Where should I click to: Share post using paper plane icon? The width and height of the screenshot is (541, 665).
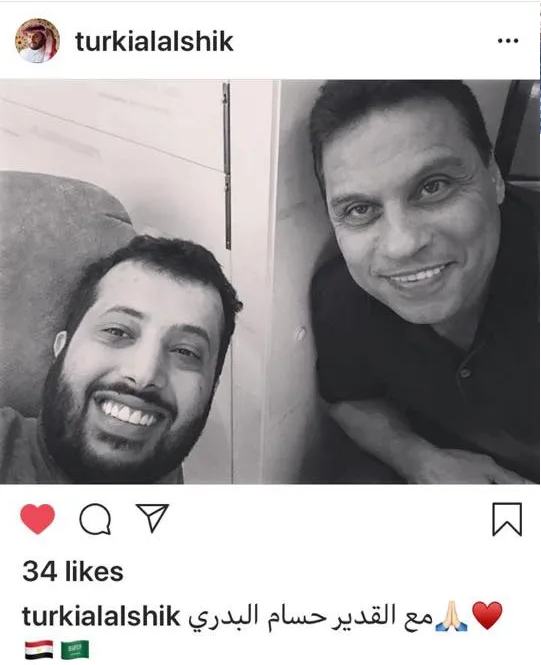click(152, 517)
